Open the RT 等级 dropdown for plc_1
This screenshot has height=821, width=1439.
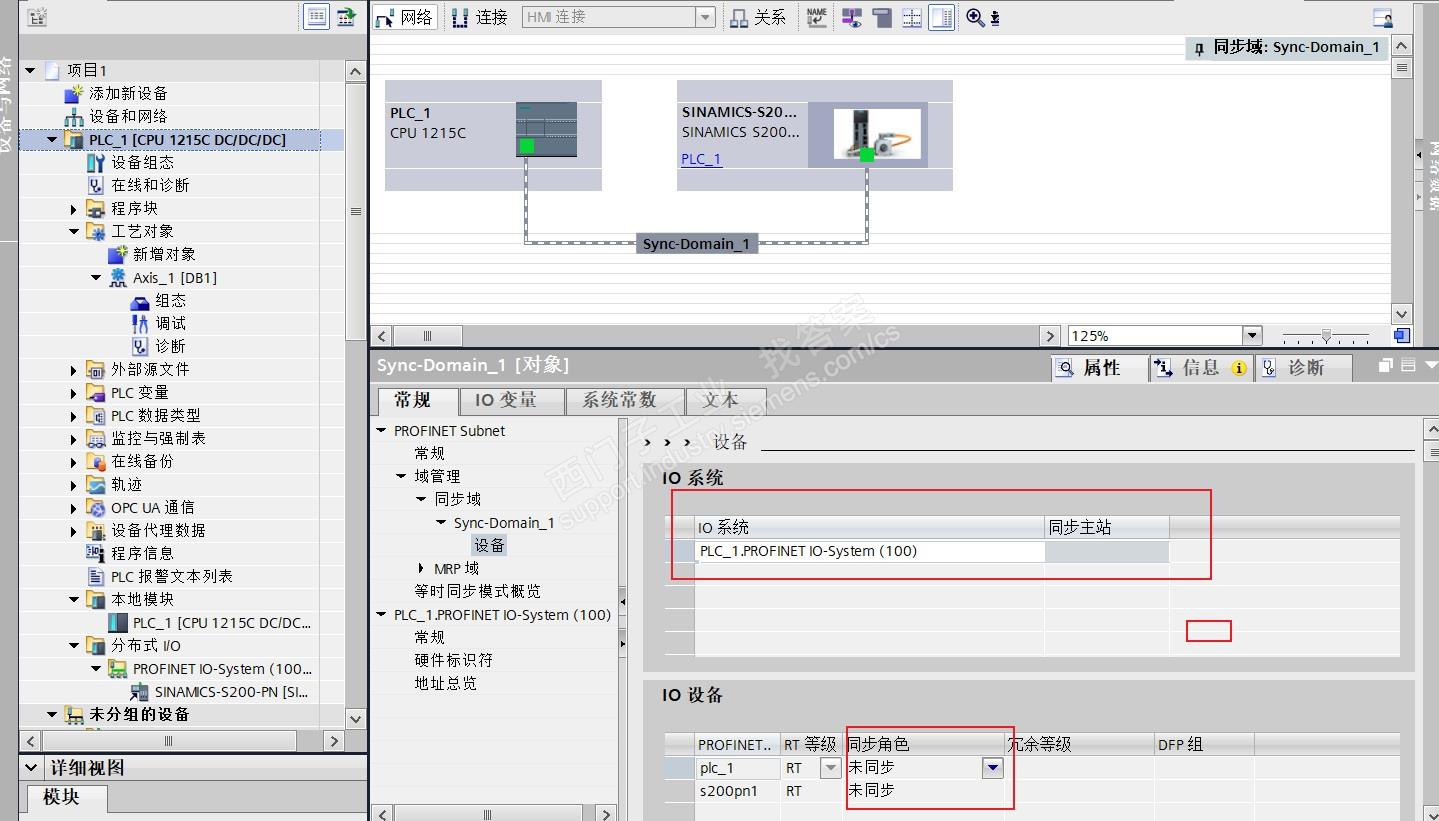(830, 768)
